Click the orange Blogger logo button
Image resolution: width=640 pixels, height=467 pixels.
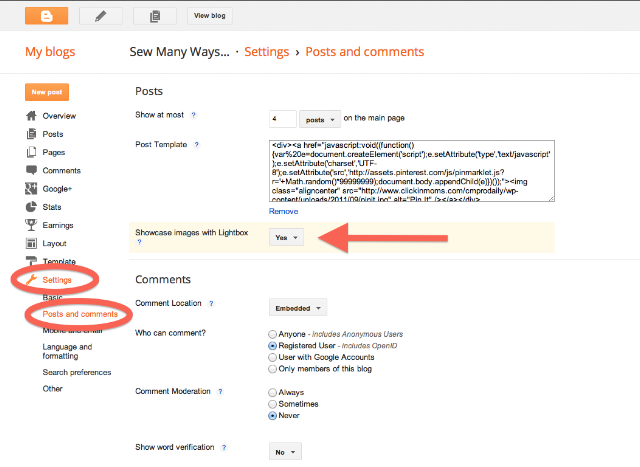pos(47,16)
